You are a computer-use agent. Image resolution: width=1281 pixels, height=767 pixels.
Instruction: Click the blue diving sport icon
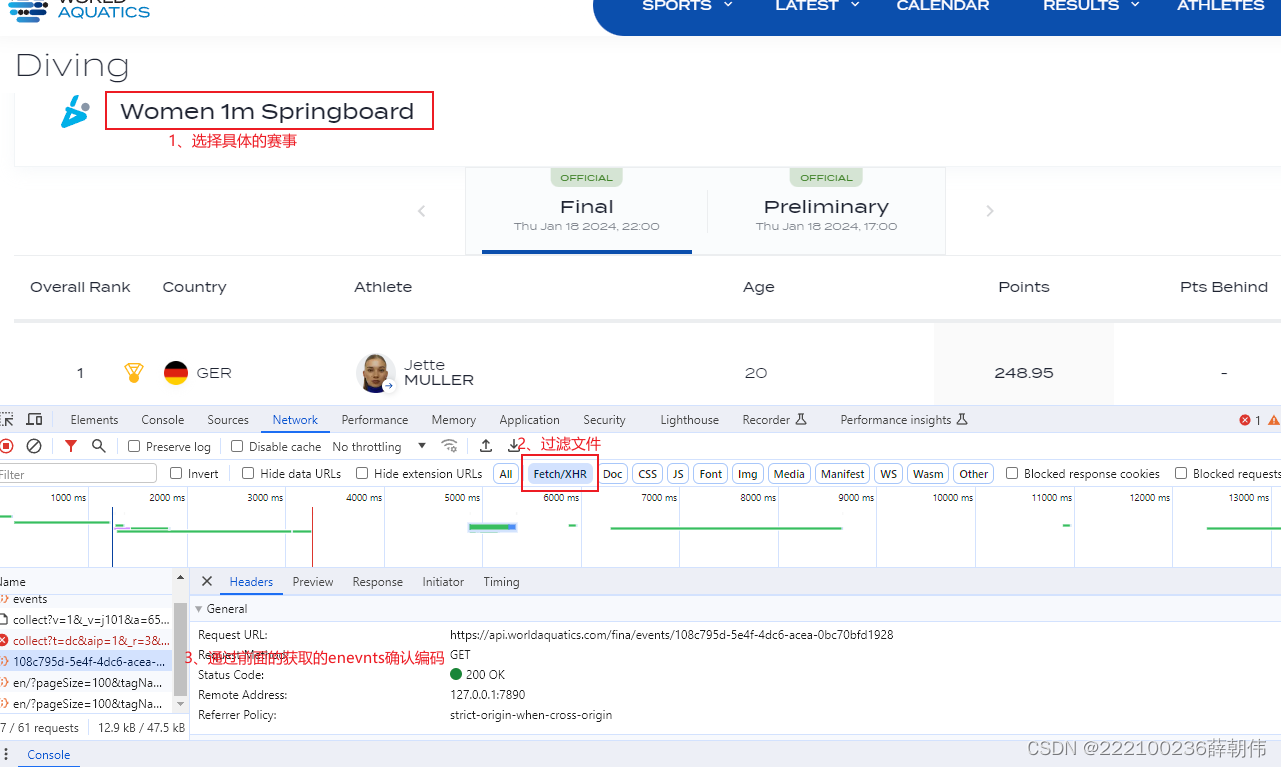[x=75, y=112]
